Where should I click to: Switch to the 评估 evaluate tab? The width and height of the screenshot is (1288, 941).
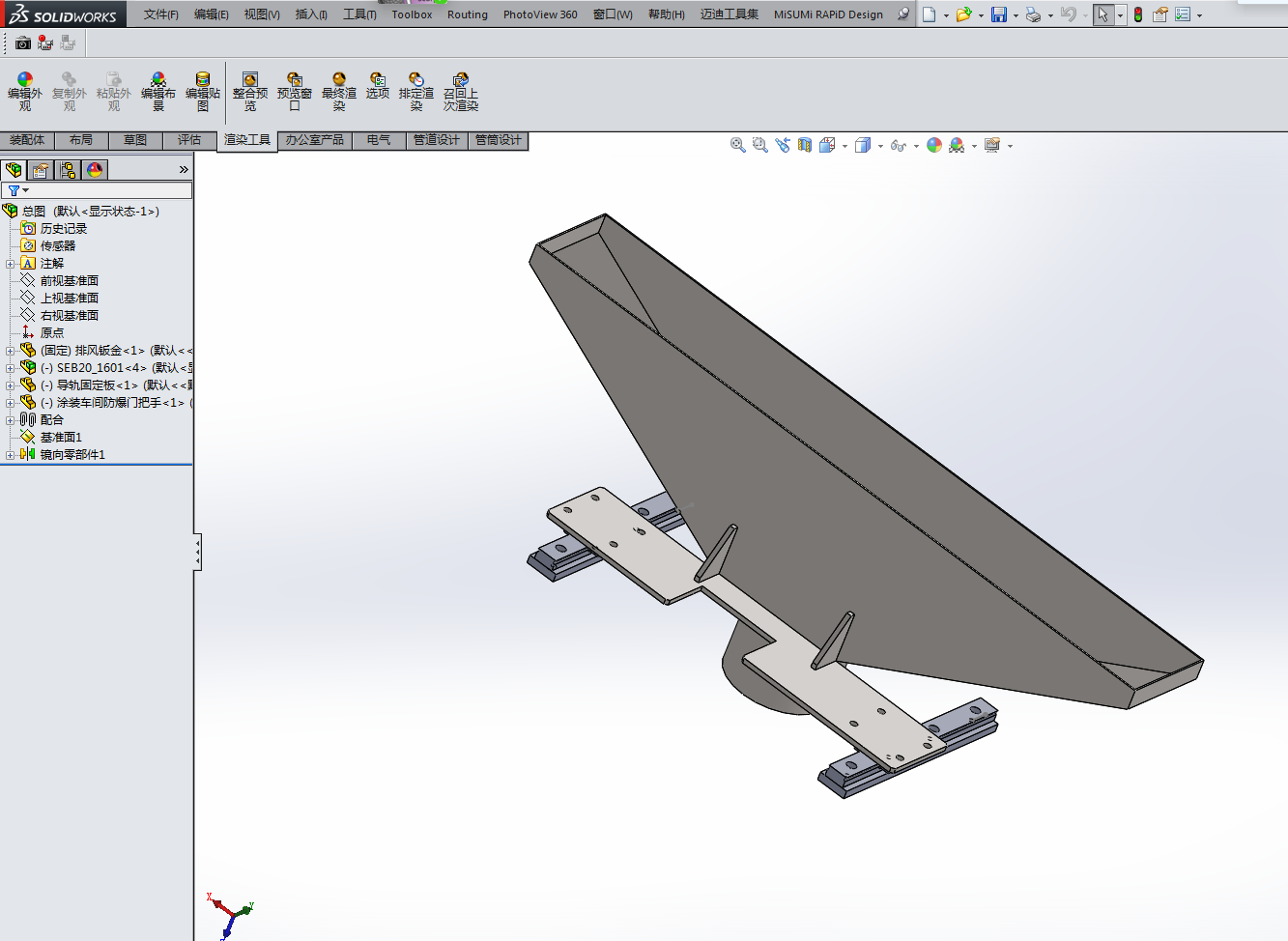(189, 140)
